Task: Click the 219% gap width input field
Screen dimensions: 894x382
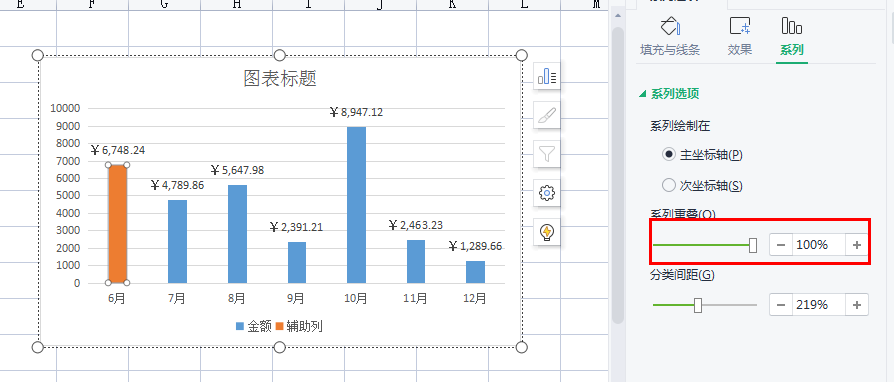Action: (819, 305)
